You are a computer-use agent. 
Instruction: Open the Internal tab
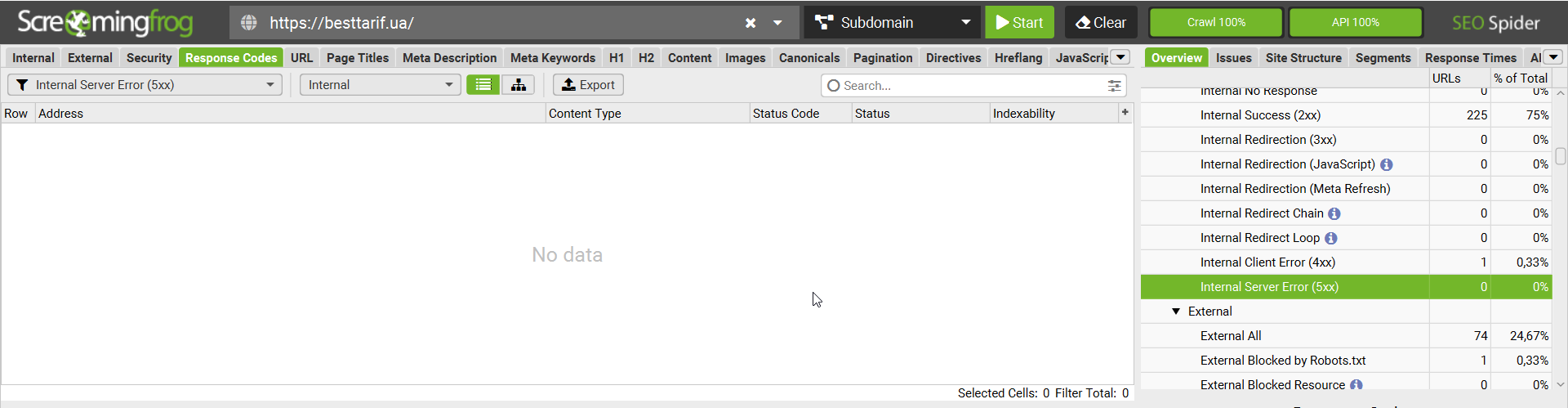click(33, 57)
